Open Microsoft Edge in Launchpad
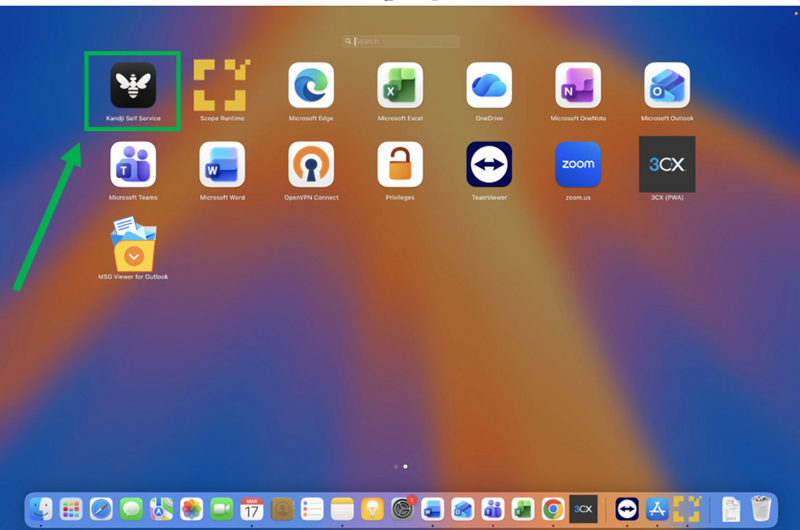Viewport: 800px width, 530px height. [x=311, y=85]
